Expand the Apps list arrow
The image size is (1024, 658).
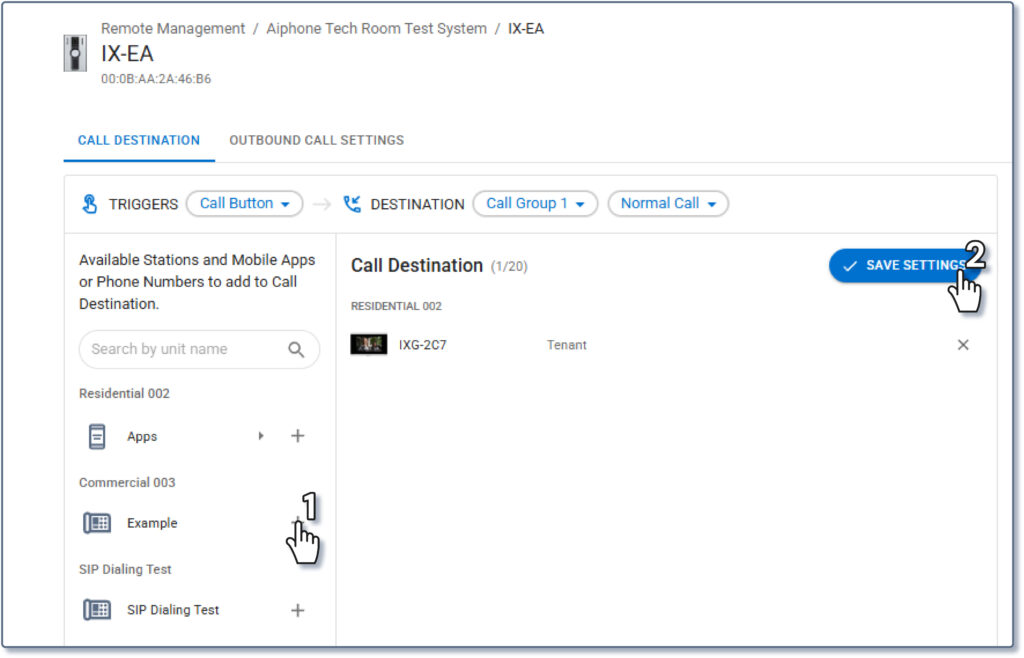click(x=261, y=436)
